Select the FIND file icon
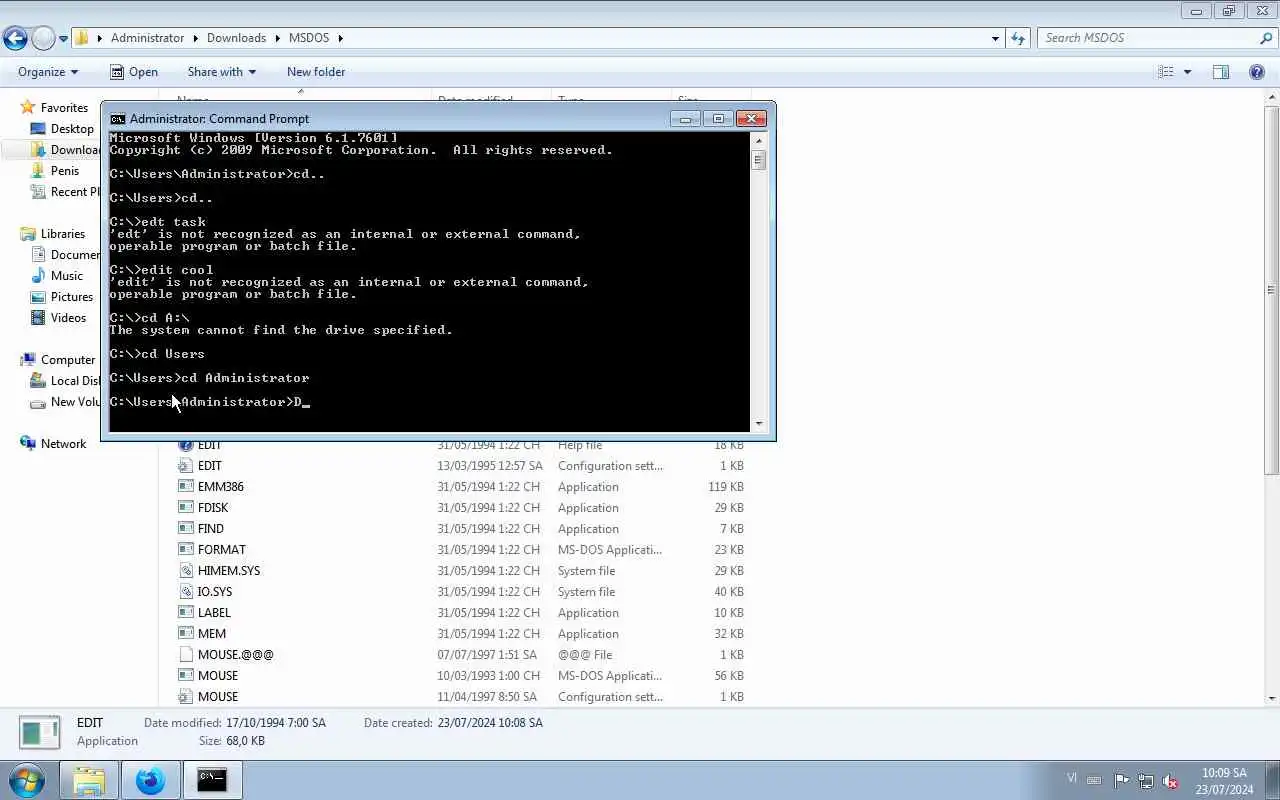Viewport: 1280px width, 800px height. [185, 529]
